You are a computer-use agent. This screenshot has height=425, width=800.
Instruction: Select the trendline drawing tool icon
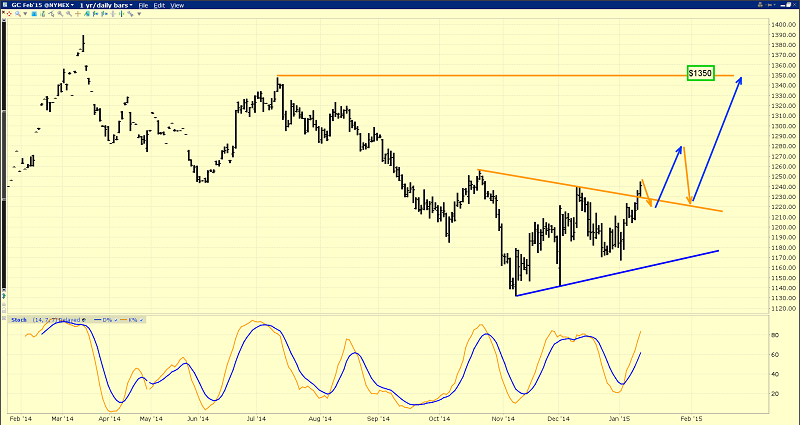[x=51, y=14]
